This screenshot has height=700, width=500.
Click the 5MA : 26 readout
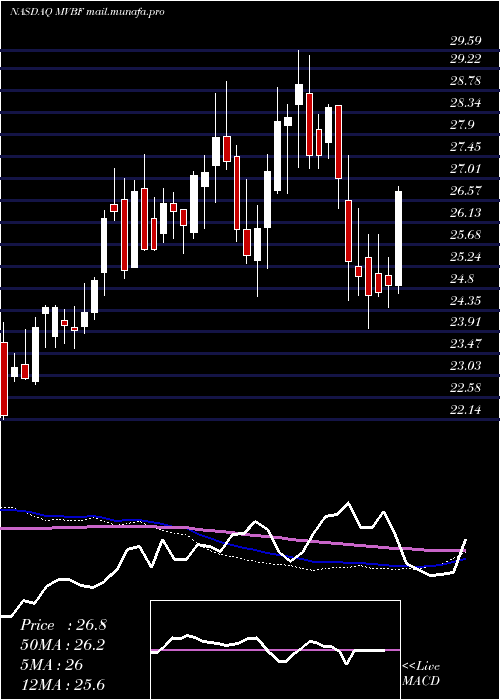tap(51, 665)
